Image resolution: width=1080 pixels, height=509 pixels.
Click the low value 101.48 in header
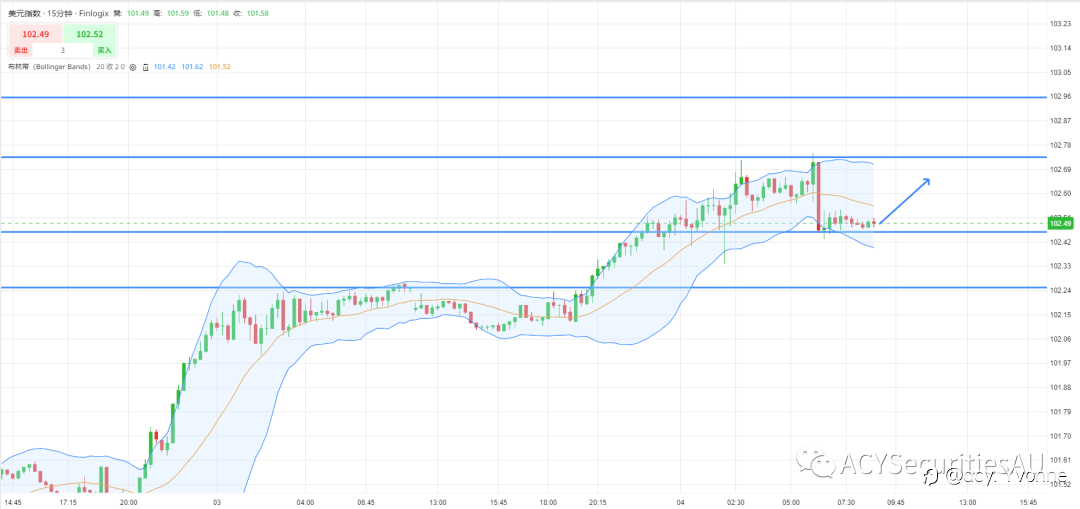pyautogui.click(x=217, y=13)
